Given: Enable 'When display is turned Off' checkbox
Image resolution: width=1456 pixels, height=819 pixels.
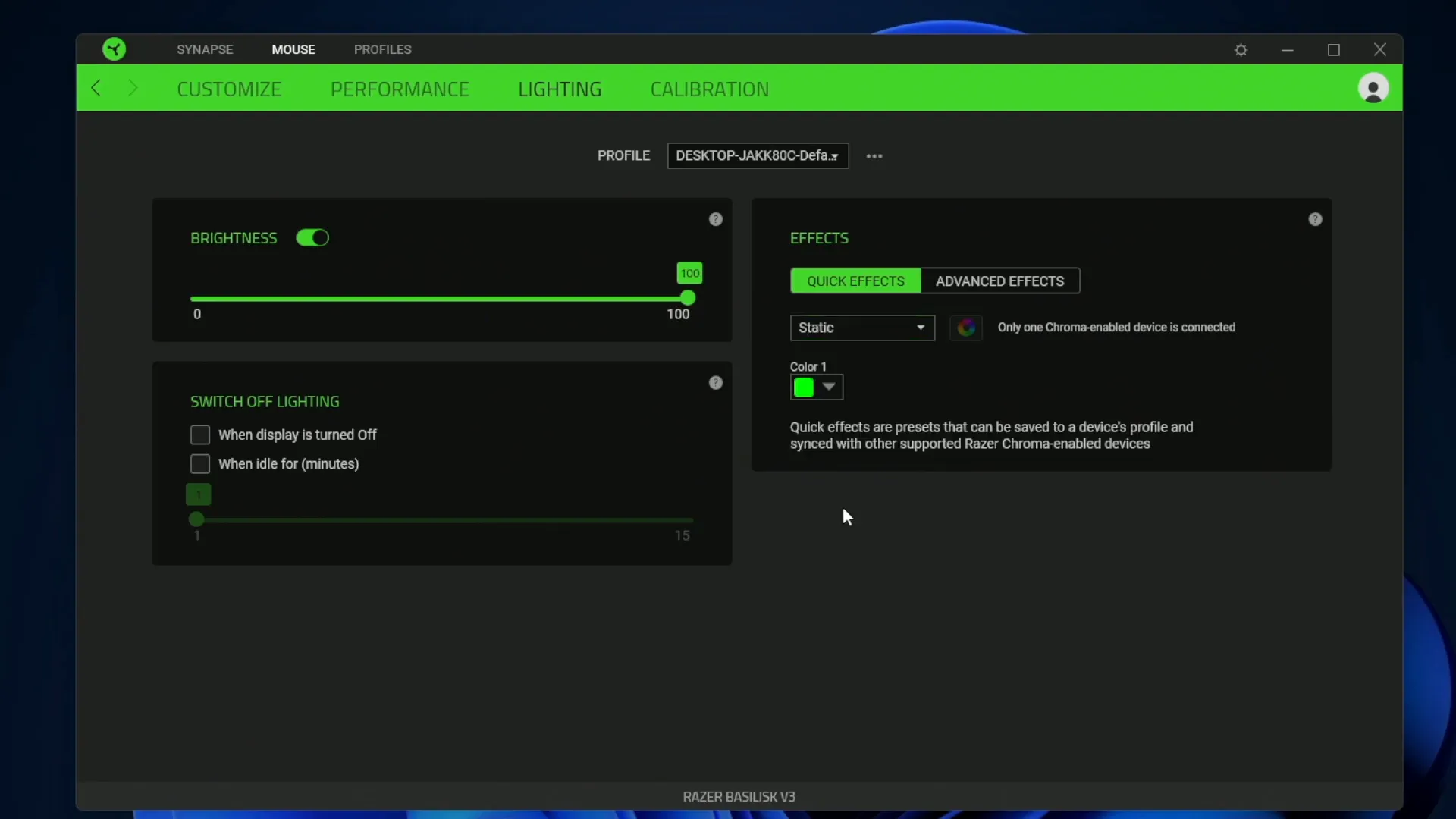Looking at the screenshot, I should [x=200, y=435].
